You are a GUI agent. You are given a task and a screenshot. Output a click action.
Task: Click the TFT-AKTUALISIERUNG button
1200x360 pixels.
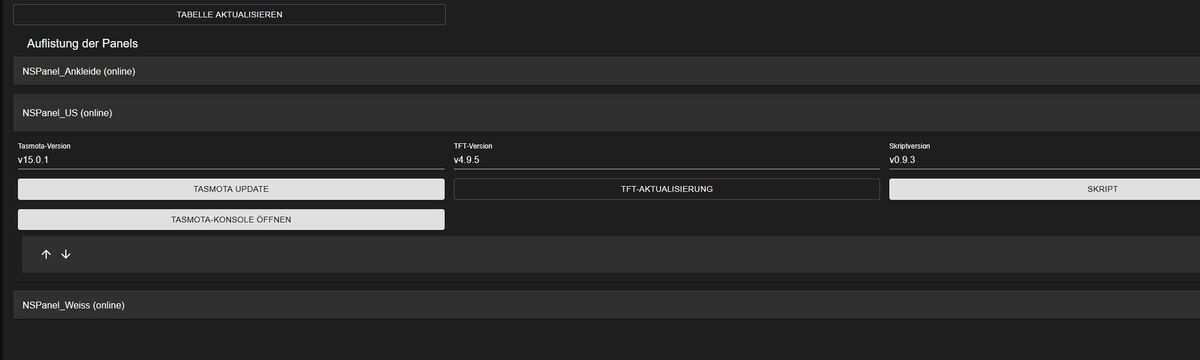pyautogui.click(x=667, y=189)
